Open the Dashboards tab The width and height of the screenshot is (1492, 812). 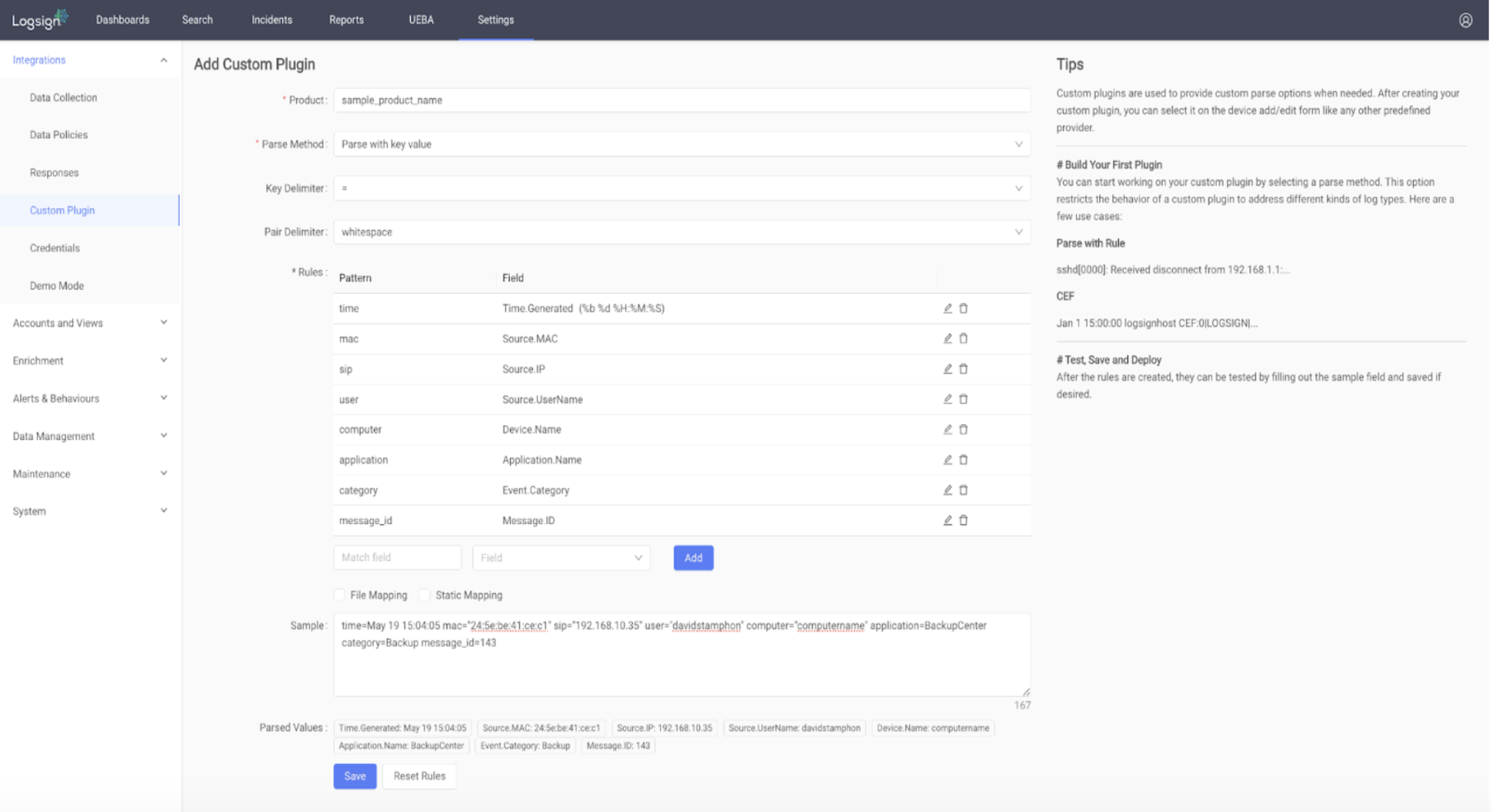[122, 20]
